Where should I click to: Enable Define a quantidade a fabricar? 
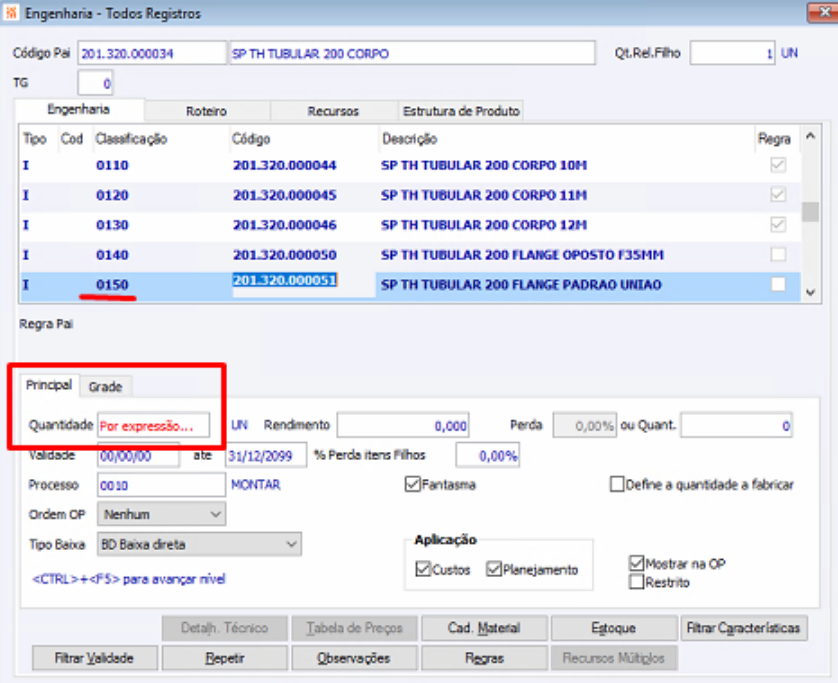pyautogui.click(x=617, y=484)
